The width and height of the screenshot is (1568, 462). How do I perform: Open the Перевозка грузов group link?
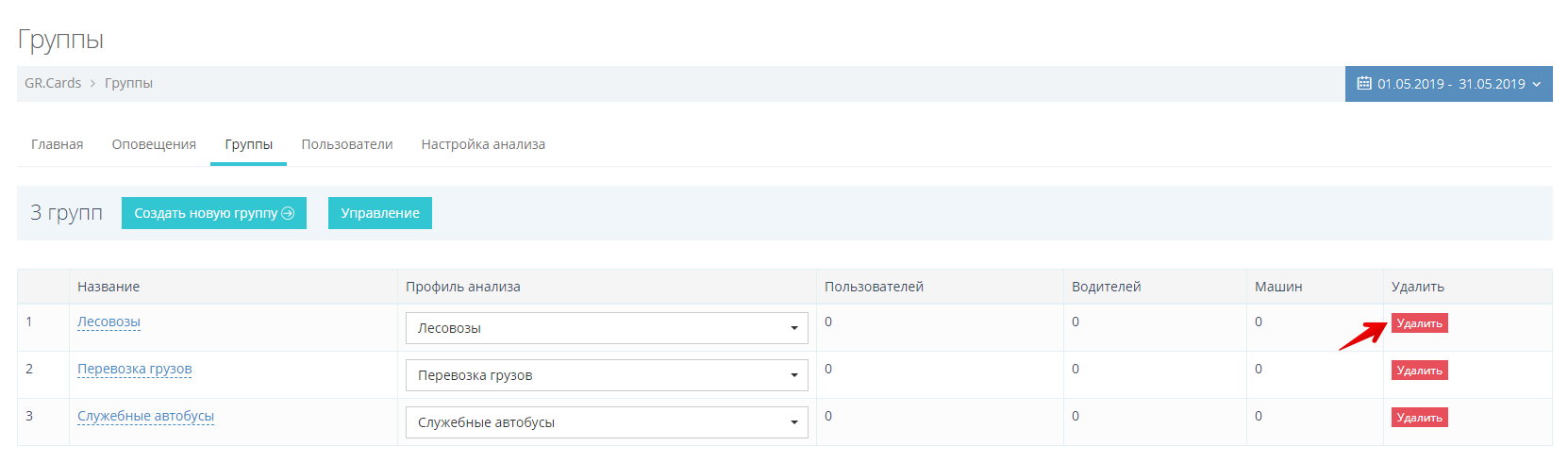pos(134,369)
